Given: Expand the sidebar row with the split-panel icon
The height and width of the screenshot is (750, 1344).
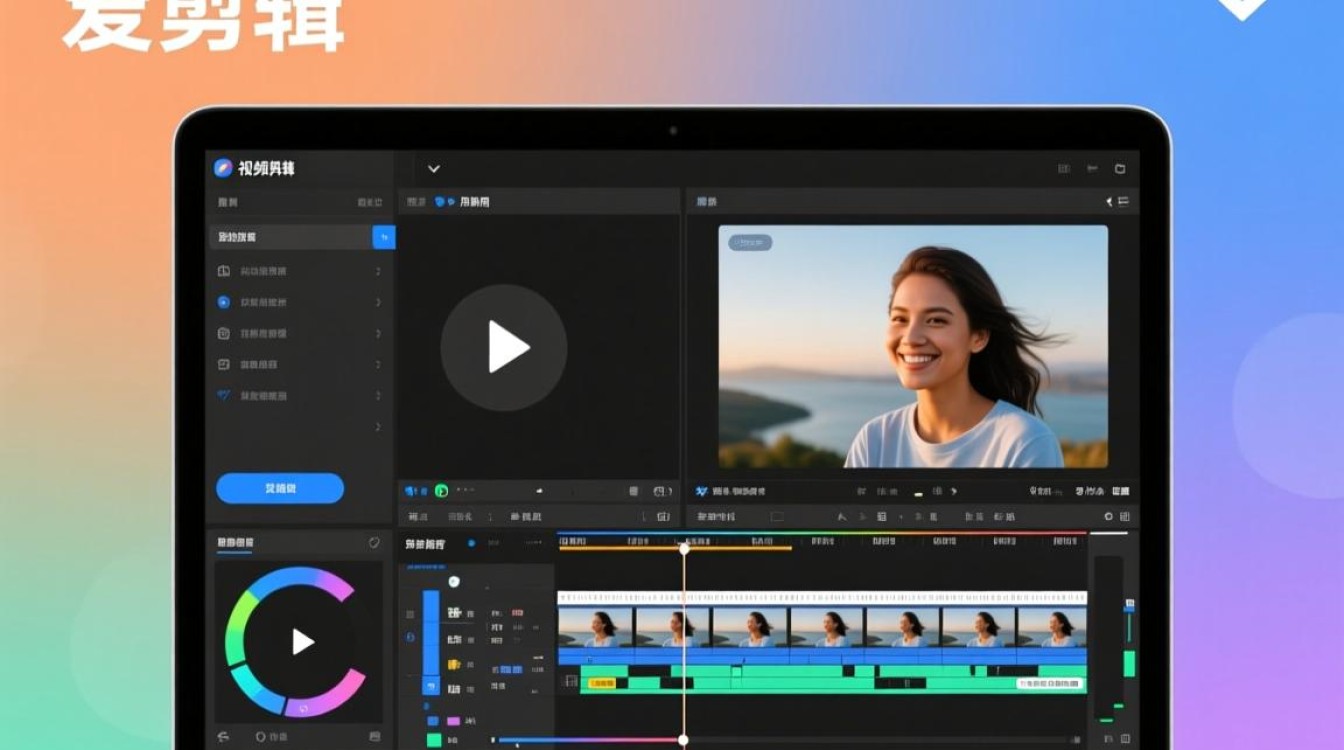Looking at the screenshot, I should point(378,271).
